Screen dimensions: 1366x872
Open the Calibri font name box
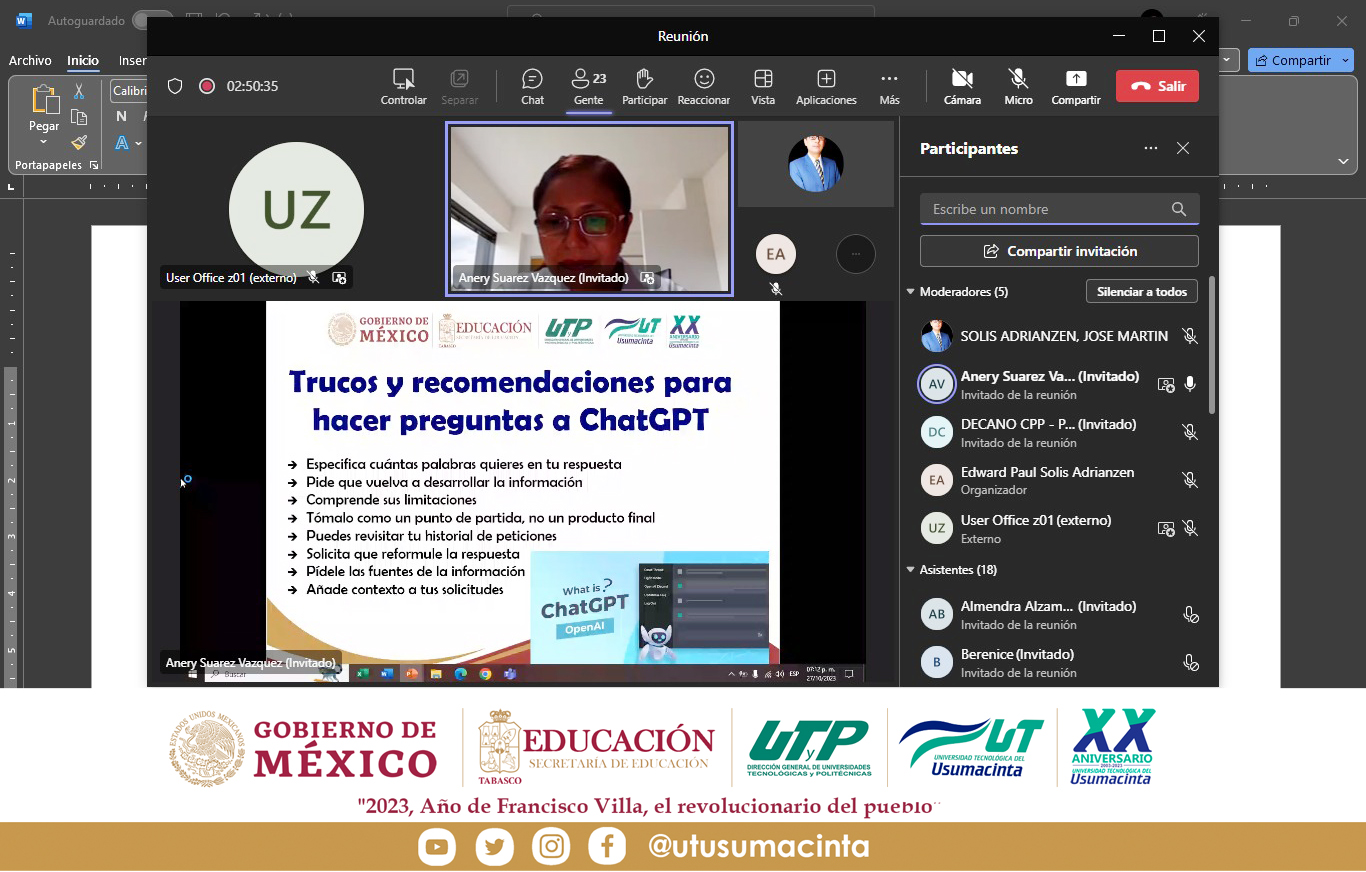129,91
